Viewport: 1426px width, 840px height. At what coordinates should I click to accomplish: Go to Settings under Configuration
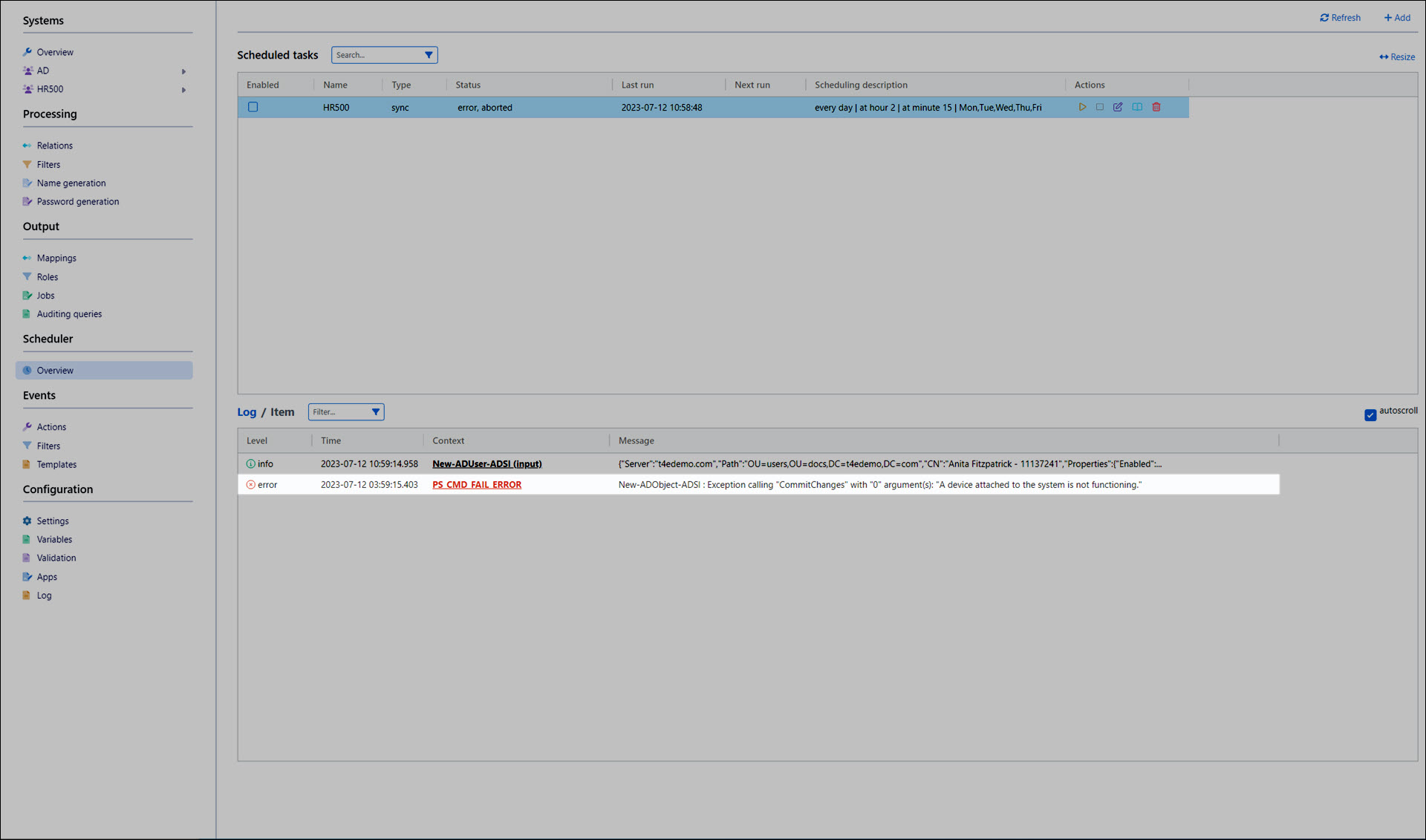point(52,521)
